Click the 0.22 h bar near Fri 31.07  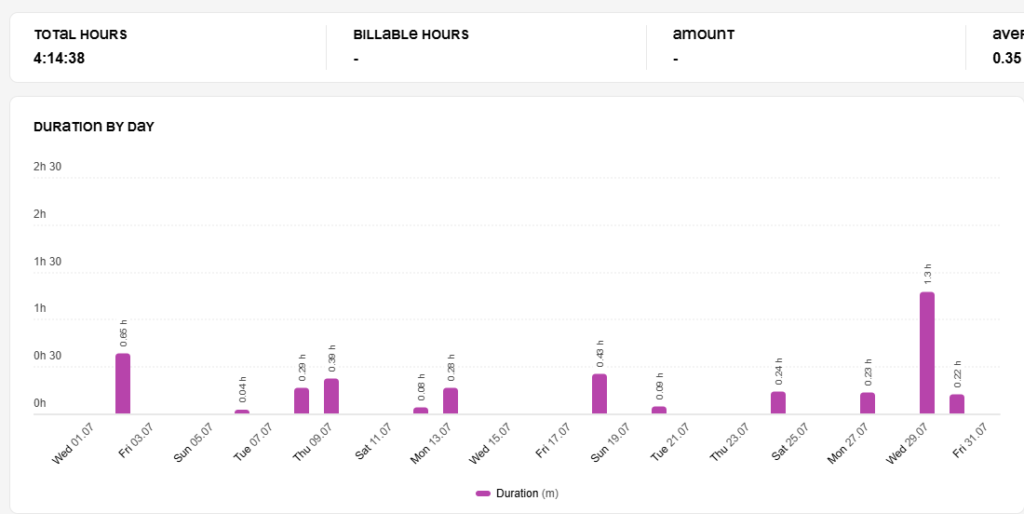(x=957, y=404)
